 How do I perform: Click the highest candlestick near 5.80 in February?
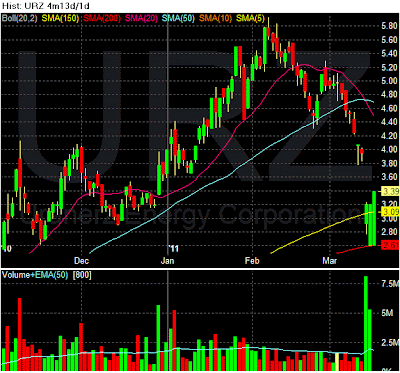point(268,33)
